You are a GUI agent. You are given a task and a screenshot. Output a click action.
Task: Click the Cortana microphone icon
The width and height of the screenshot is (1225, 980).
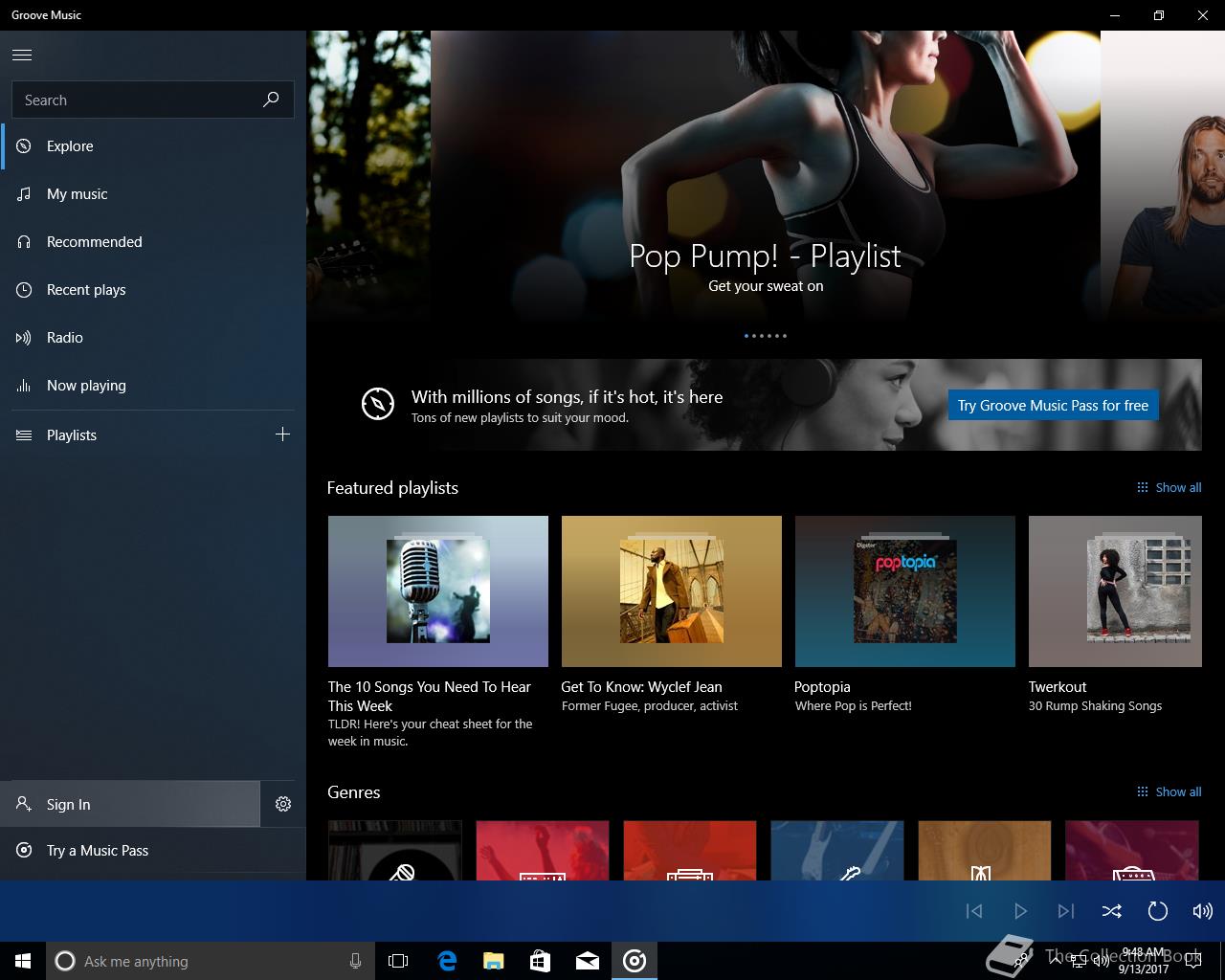coord(355,961)
